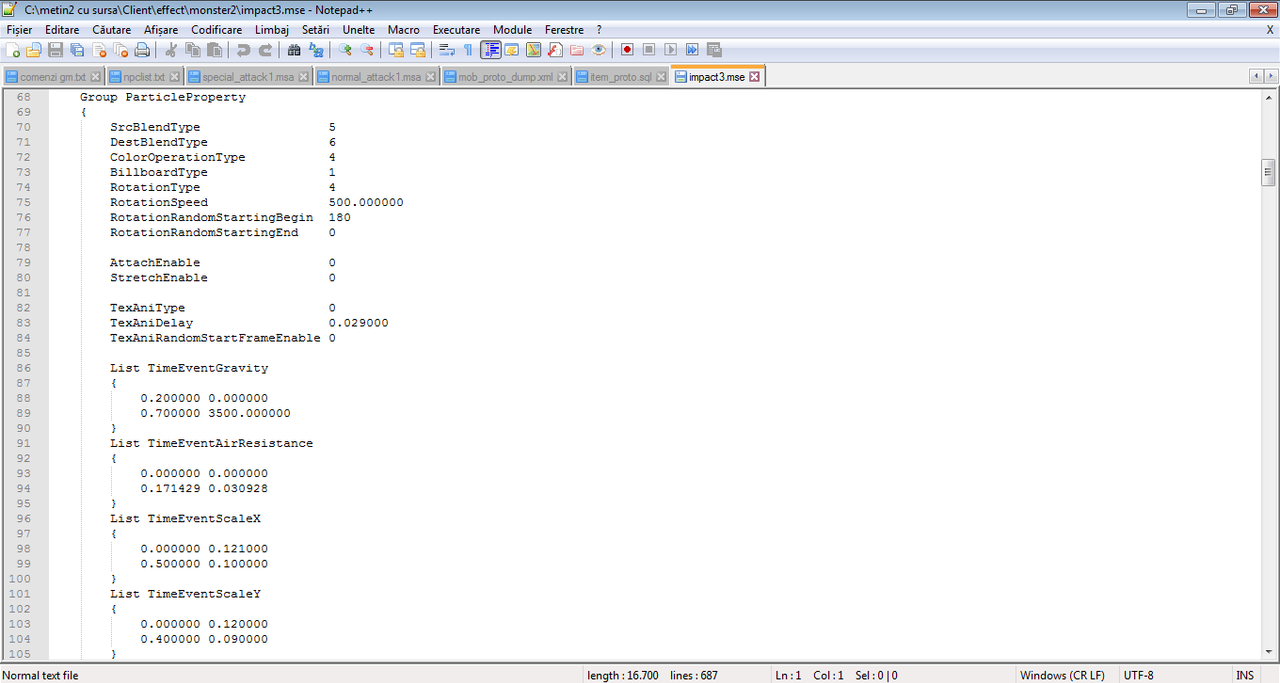Click the Play macro icon
This screenshot has width=1280, height=683.
pos(670,50)
